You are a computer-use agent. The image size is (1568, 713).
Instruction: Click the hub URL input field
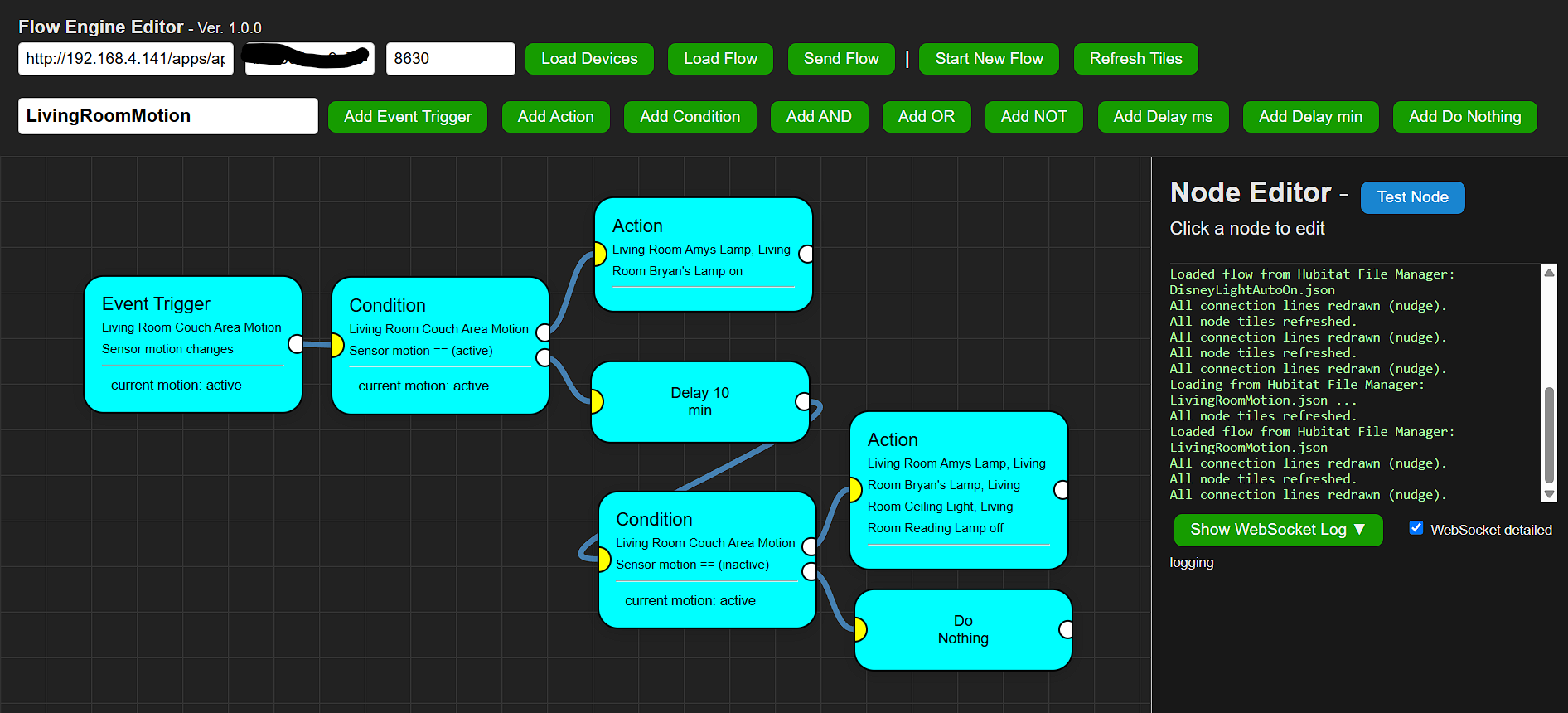(126, 59)
